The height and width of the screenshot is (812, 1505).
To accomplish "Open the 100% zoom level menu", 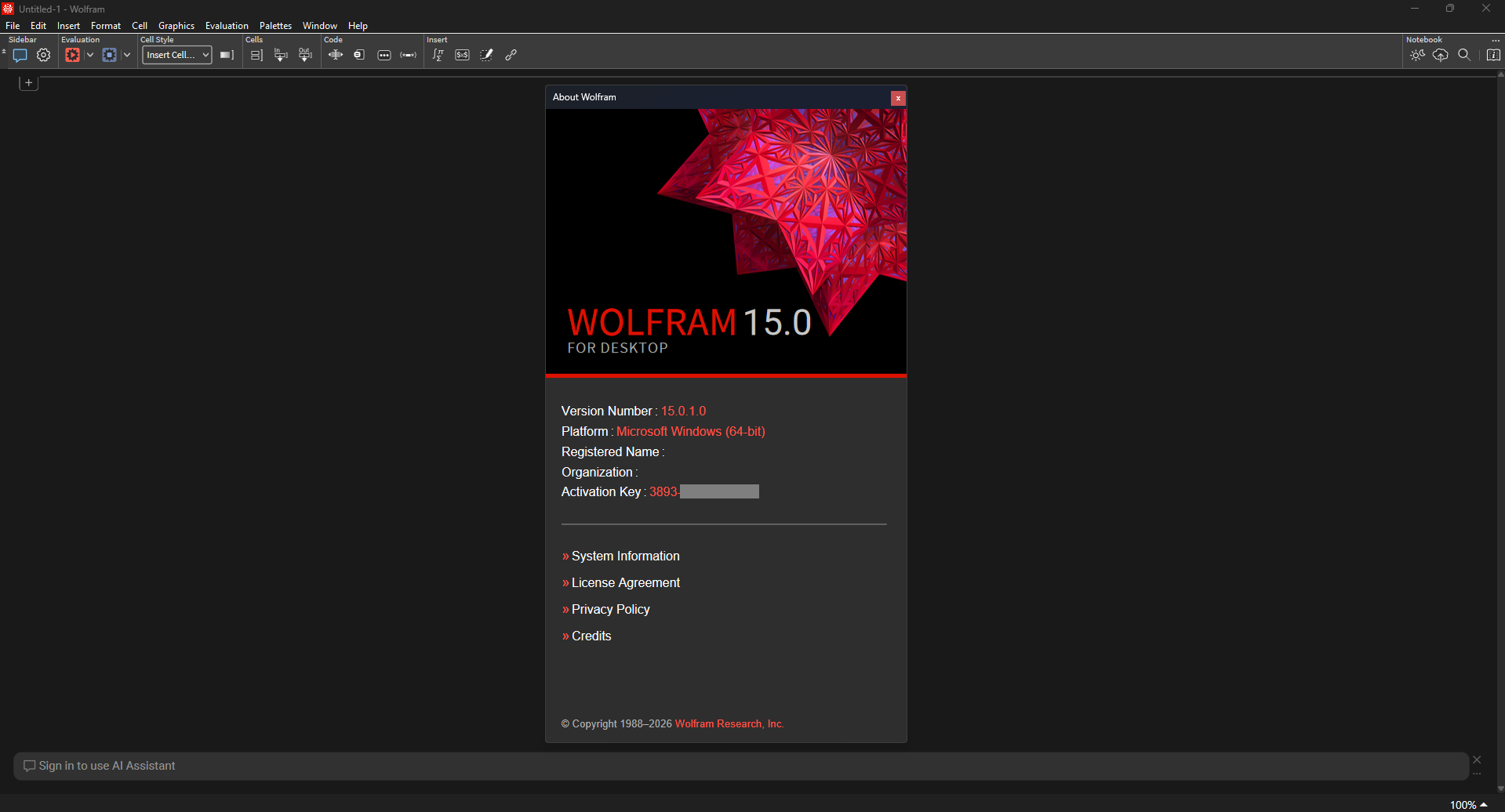I will coord(1468,805).
